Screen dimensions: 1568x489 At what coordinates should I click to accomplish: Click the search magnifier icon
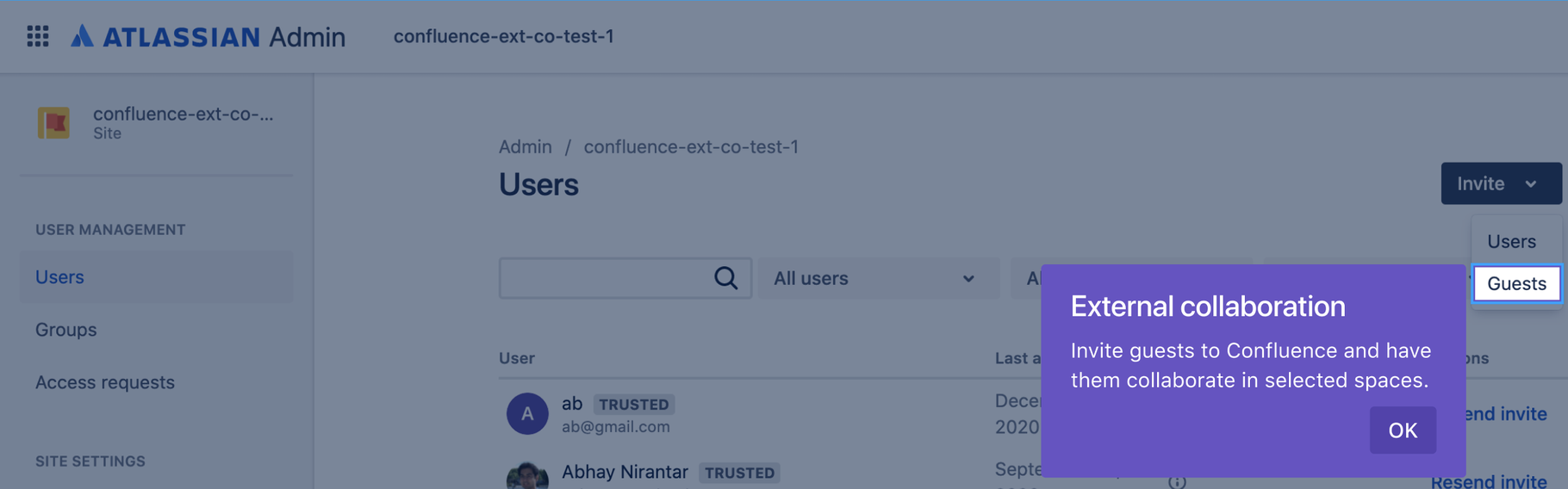point(725,278)
